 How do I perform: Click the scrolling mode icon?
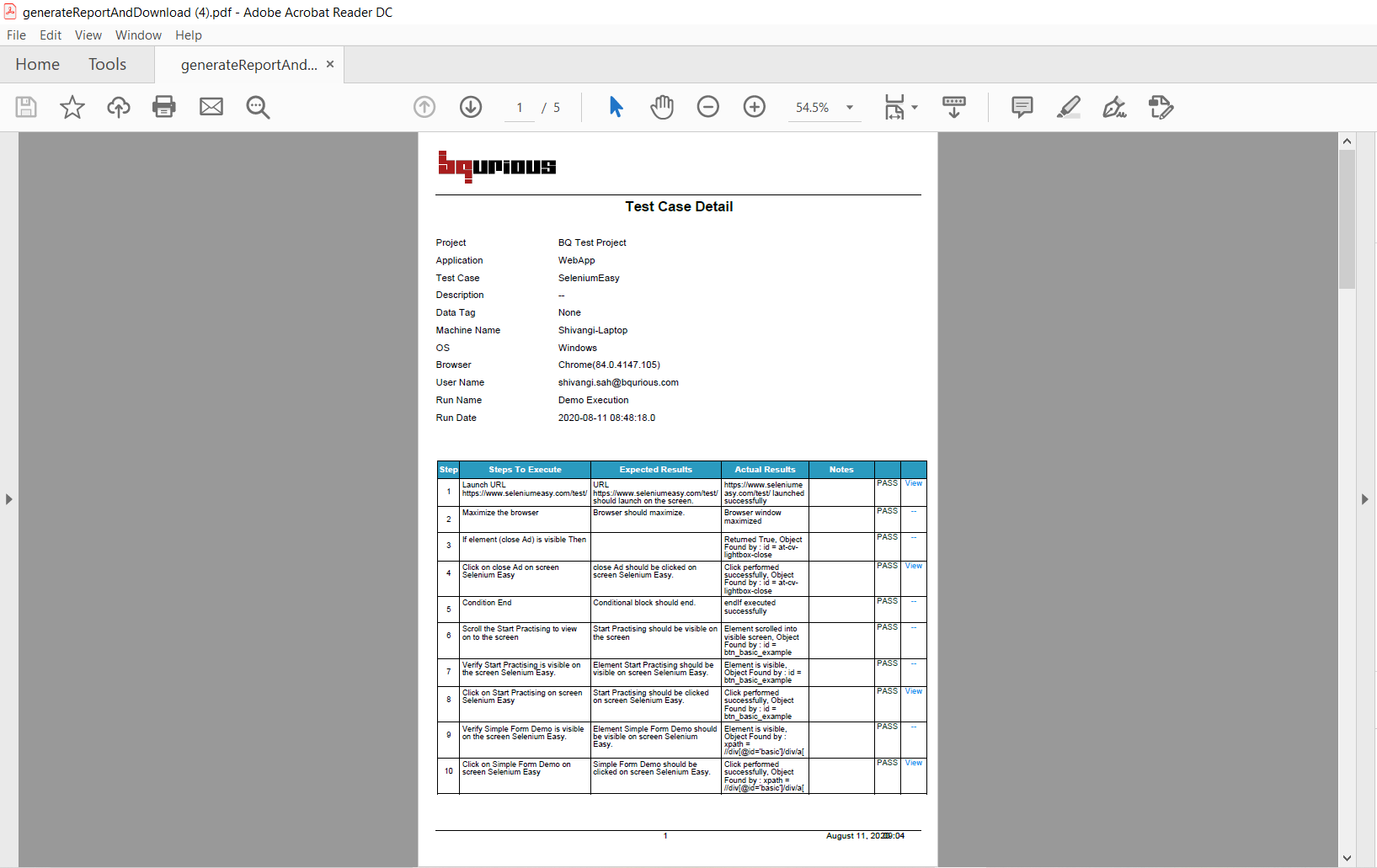tap(954, 107)
